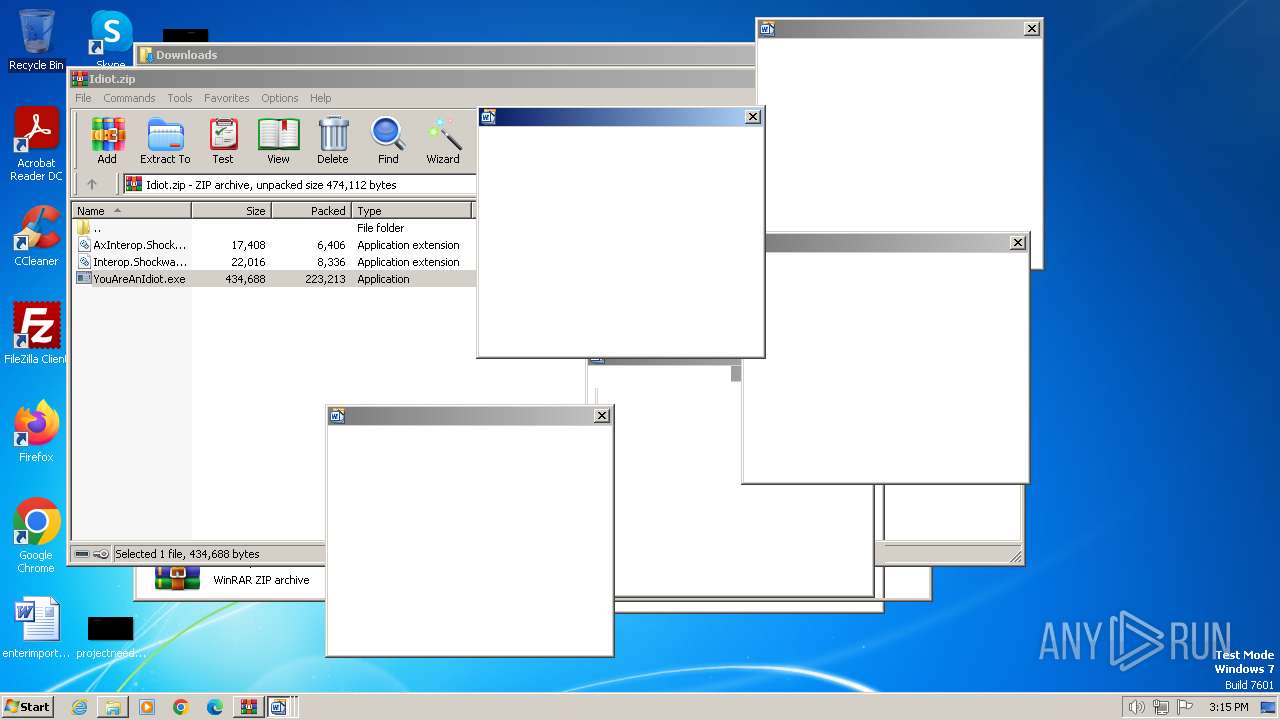Open the CCleaner desktop shortcut
The width and height of the screenshot is (1280, 720).
36,236
